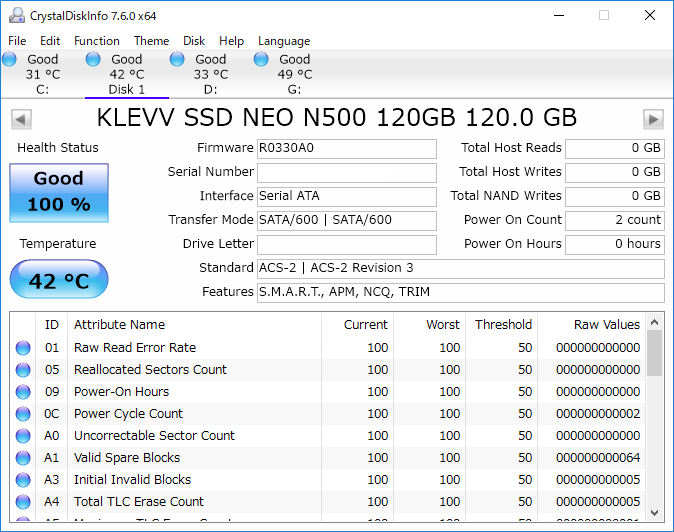The height and width of the screenshot is (532, 674).
Task: Click status orb for Valid Spare Blocks
Action: pos(23,458)
